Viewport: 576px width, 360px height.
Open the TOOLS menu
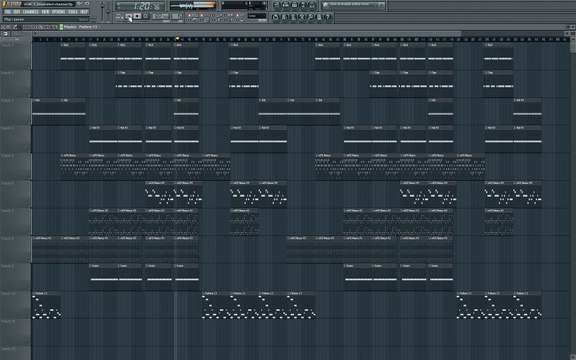coord(73,12)
